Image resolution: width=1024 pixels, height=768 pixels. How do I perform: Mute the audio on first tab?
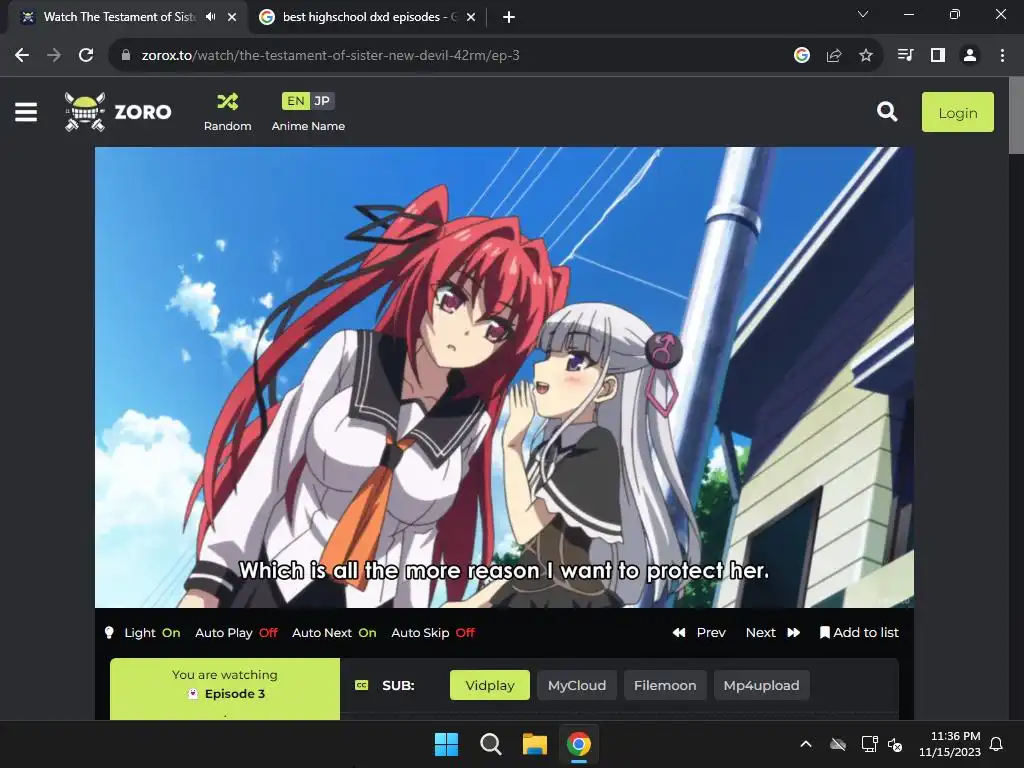[x=210, y=17]
